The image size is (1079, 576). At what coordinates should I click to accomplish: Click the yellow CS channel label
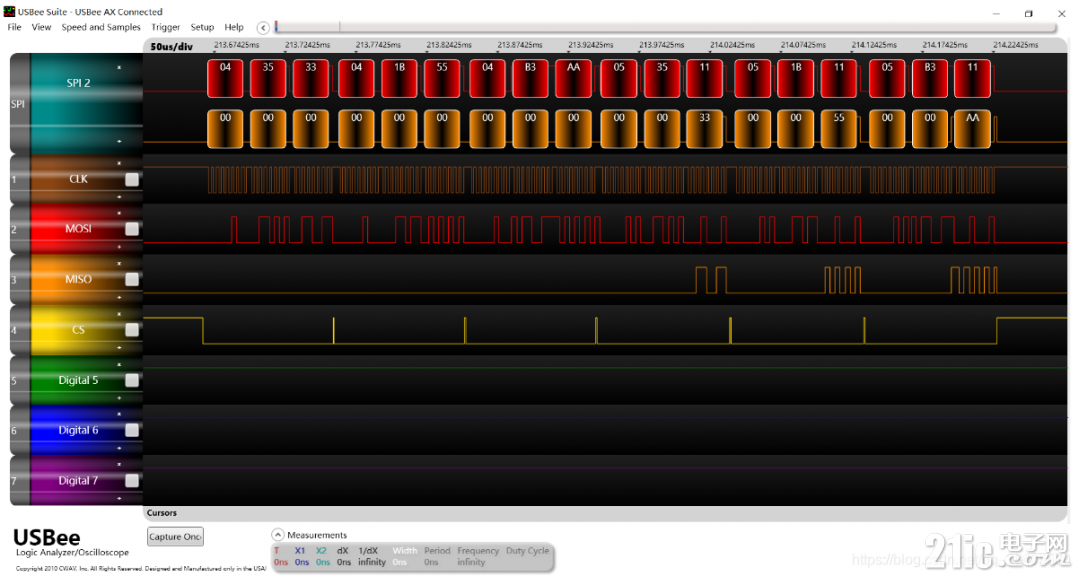pyautogui.click(x=78, y=330)
